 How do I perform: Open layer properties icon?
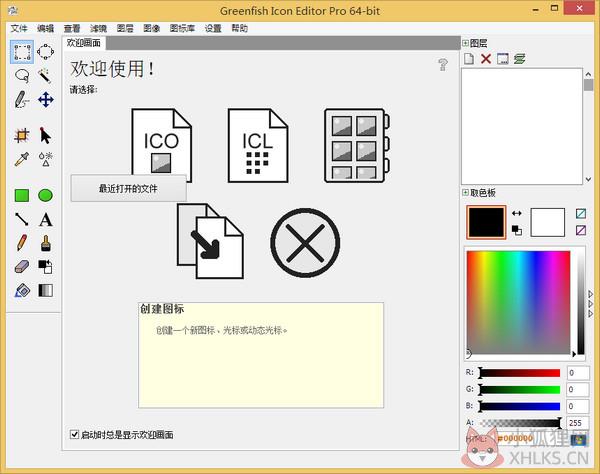(x=502, y=59)
